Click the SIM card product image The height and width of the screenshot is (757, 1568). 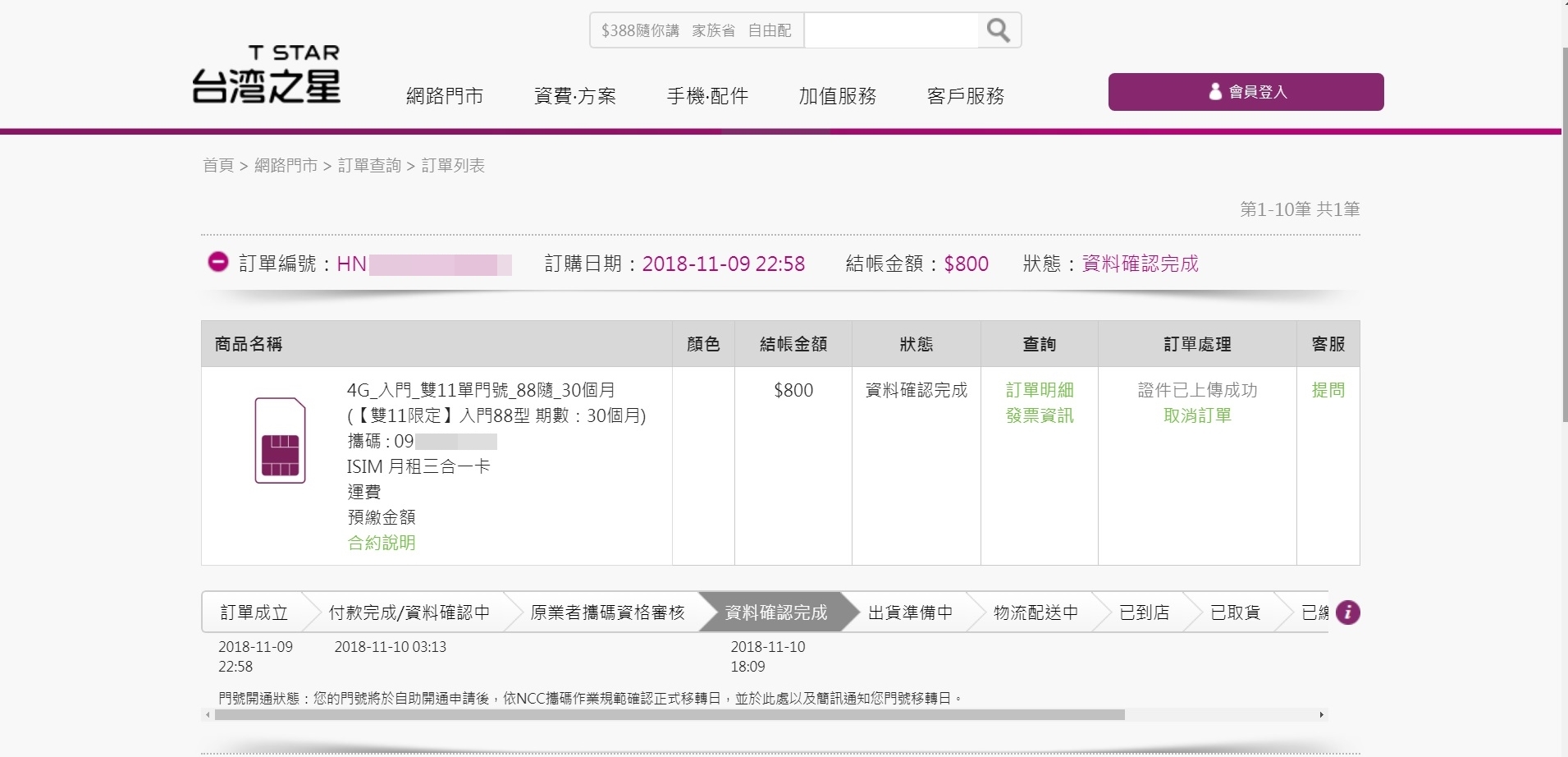pos(280,440)
